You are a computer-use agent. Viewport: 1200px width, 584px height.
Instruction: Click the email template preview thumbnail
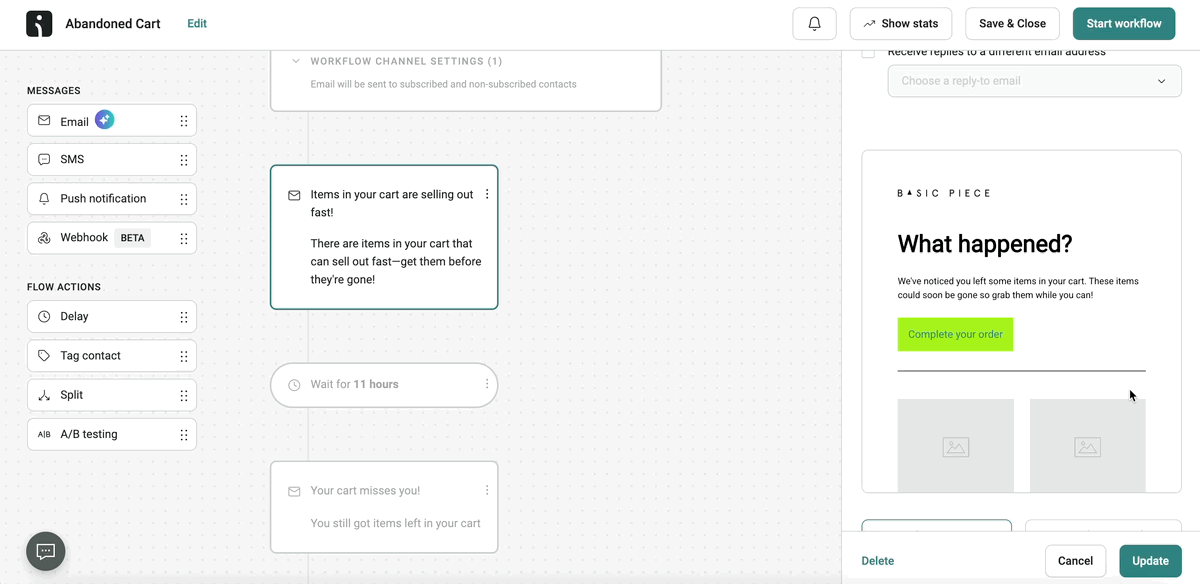click(1021, 320)
